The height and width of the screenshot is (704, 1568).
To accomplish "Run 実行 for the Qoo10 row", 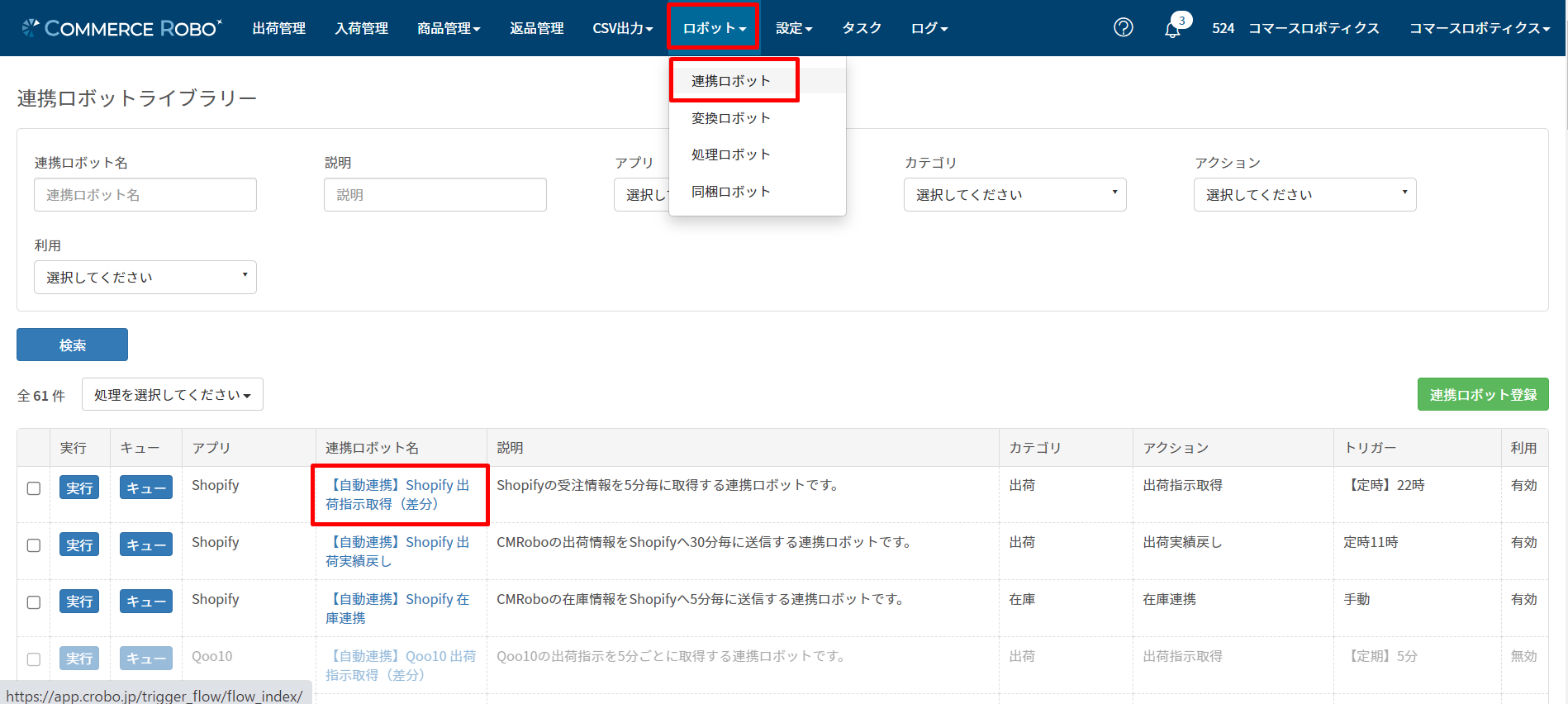I will (79, 659).
